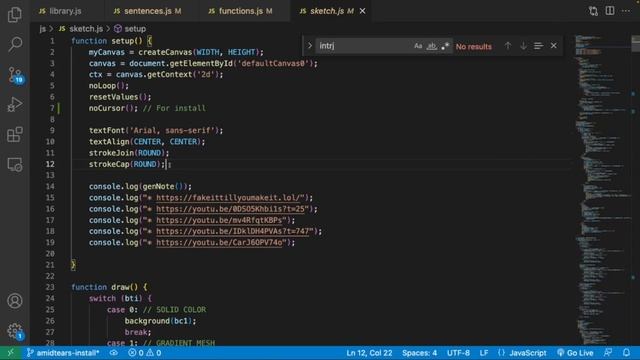Click the sync changes cloud icon
This screenshot has width=640, height=360.
(114, 353)
